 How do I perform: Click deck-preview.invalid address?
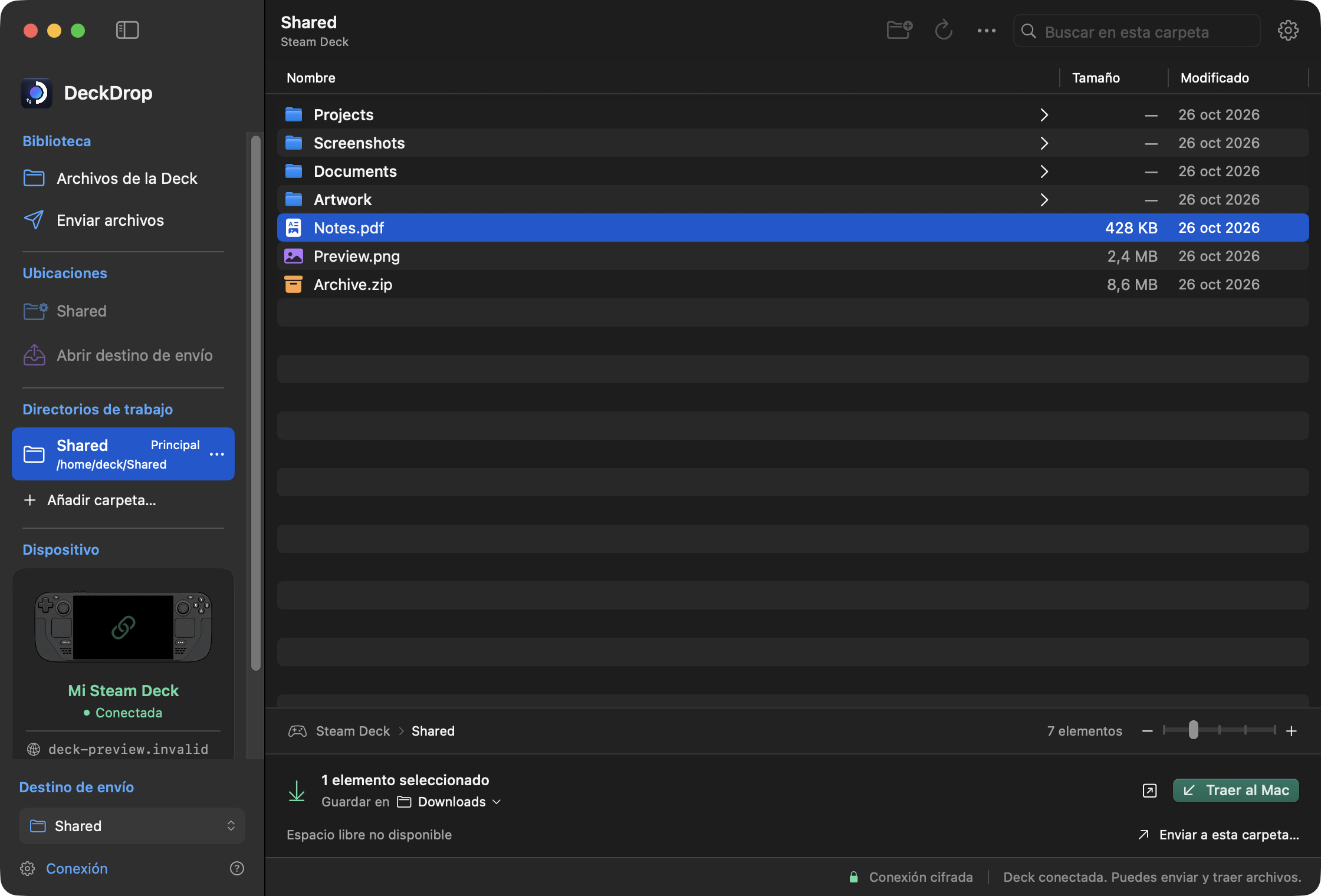[128, 749]
